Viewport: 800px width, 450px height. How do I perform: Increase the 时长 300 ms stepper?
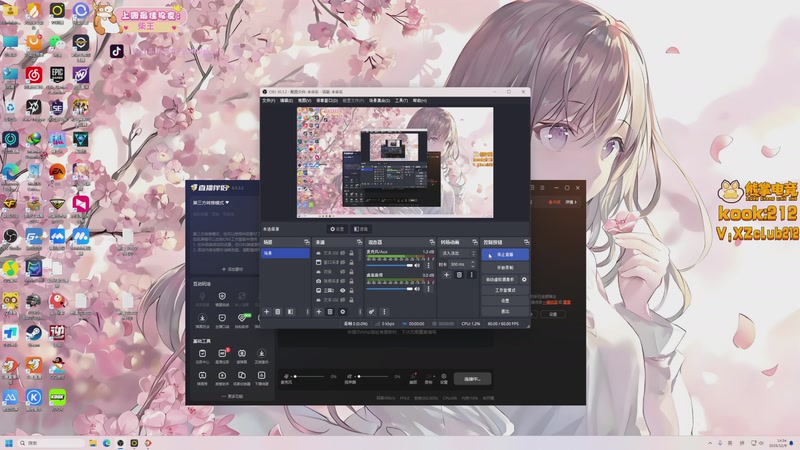[x=473, y=262]
